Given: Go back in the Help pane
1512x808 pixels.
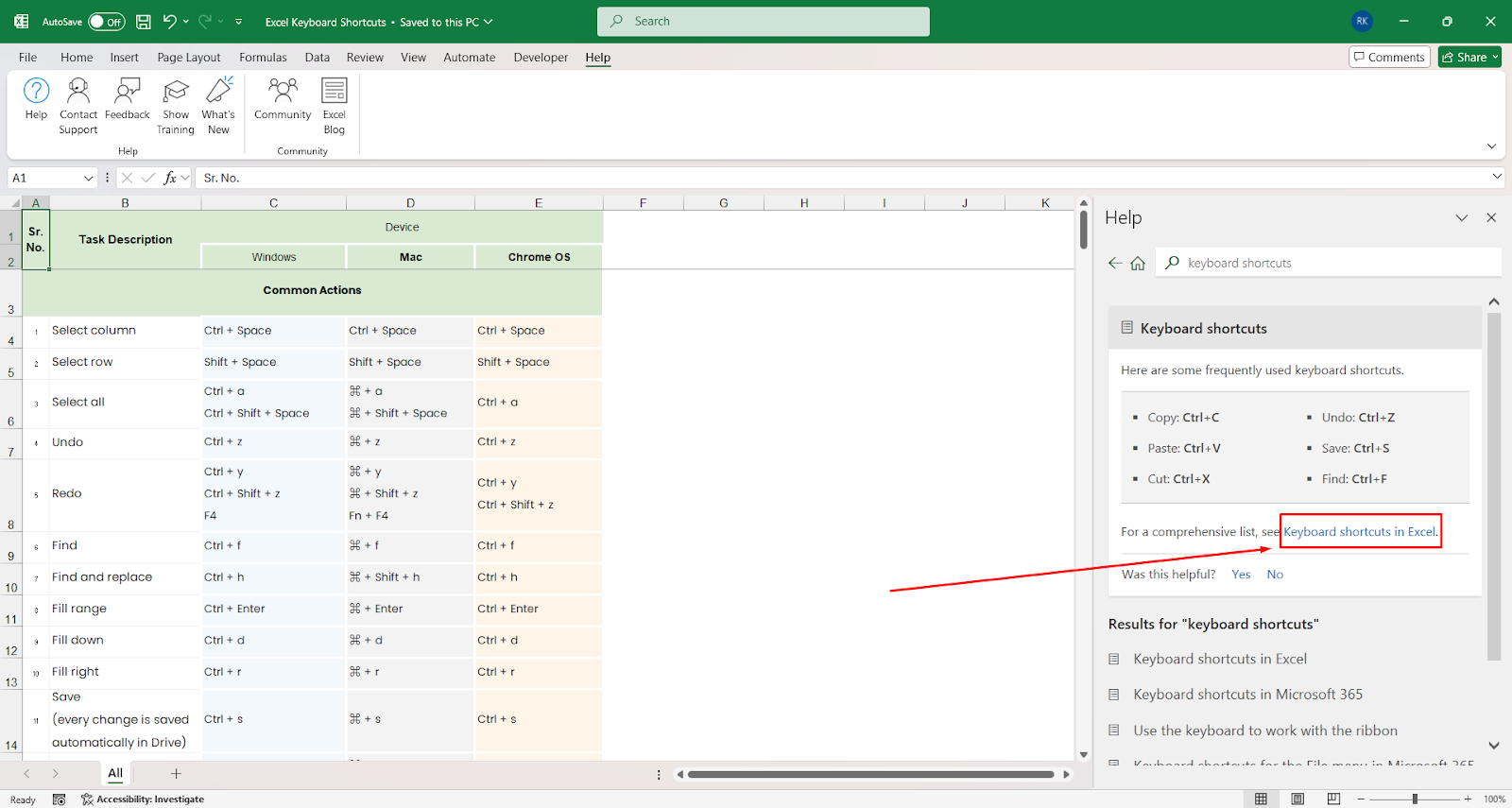Looking at the screenshot, I should click(x=1115, y=263).
